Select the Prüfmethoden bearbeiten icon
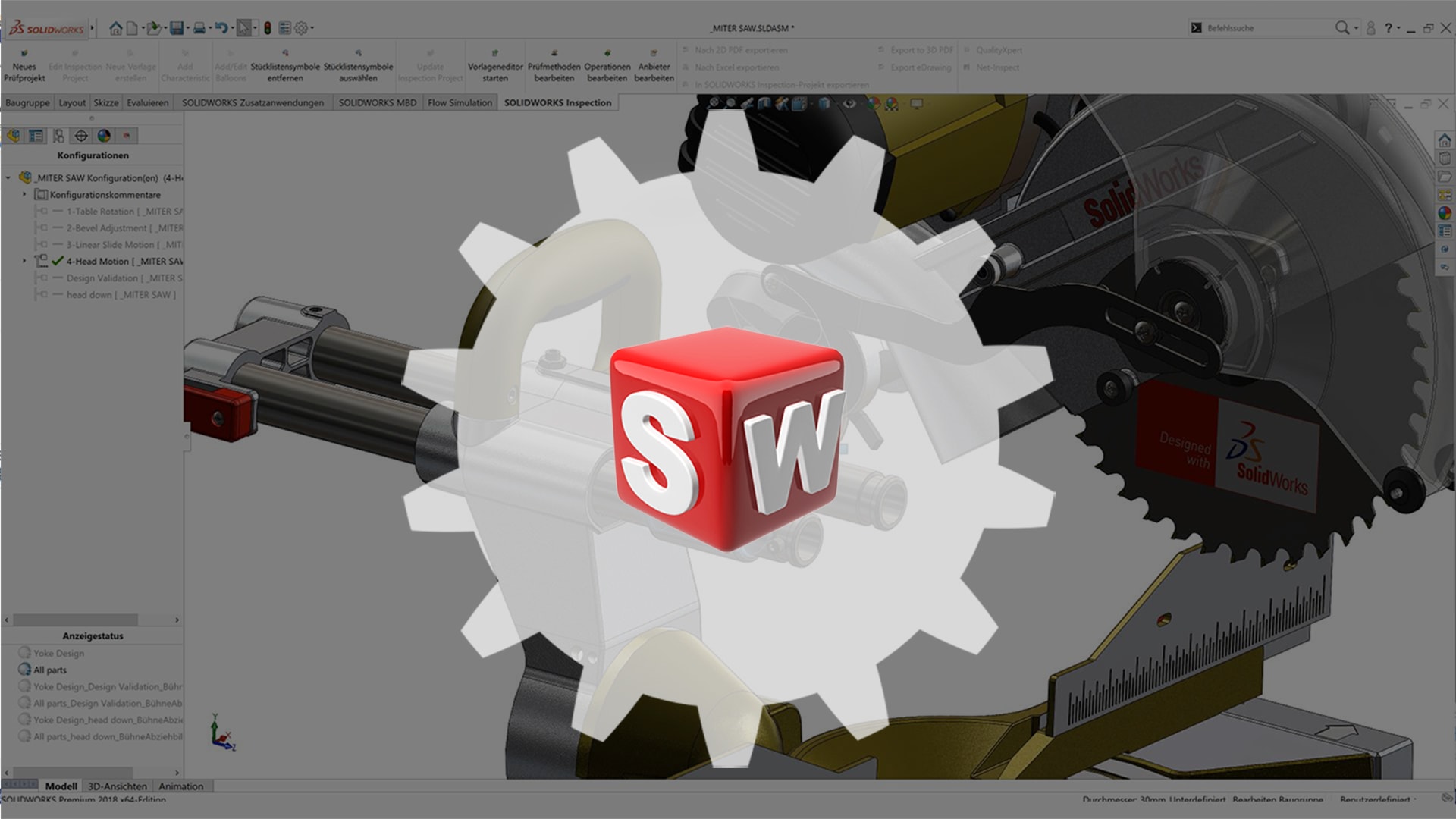Screen dimensions: 1456x819 pos(553,64)
